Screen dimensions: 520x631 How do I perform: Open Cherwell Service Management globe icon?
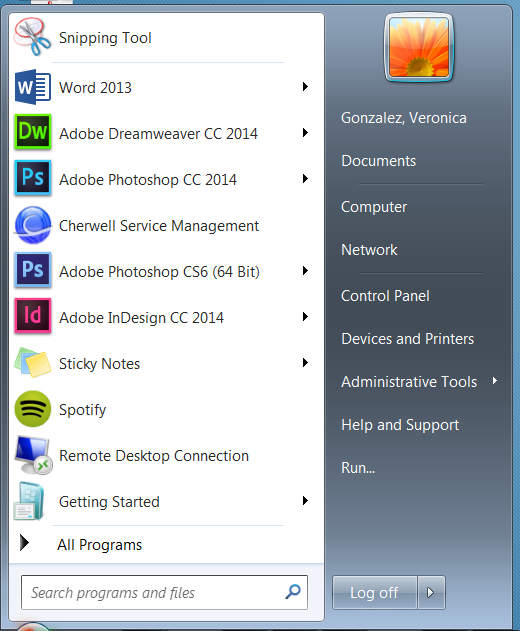tap(33, 225)
